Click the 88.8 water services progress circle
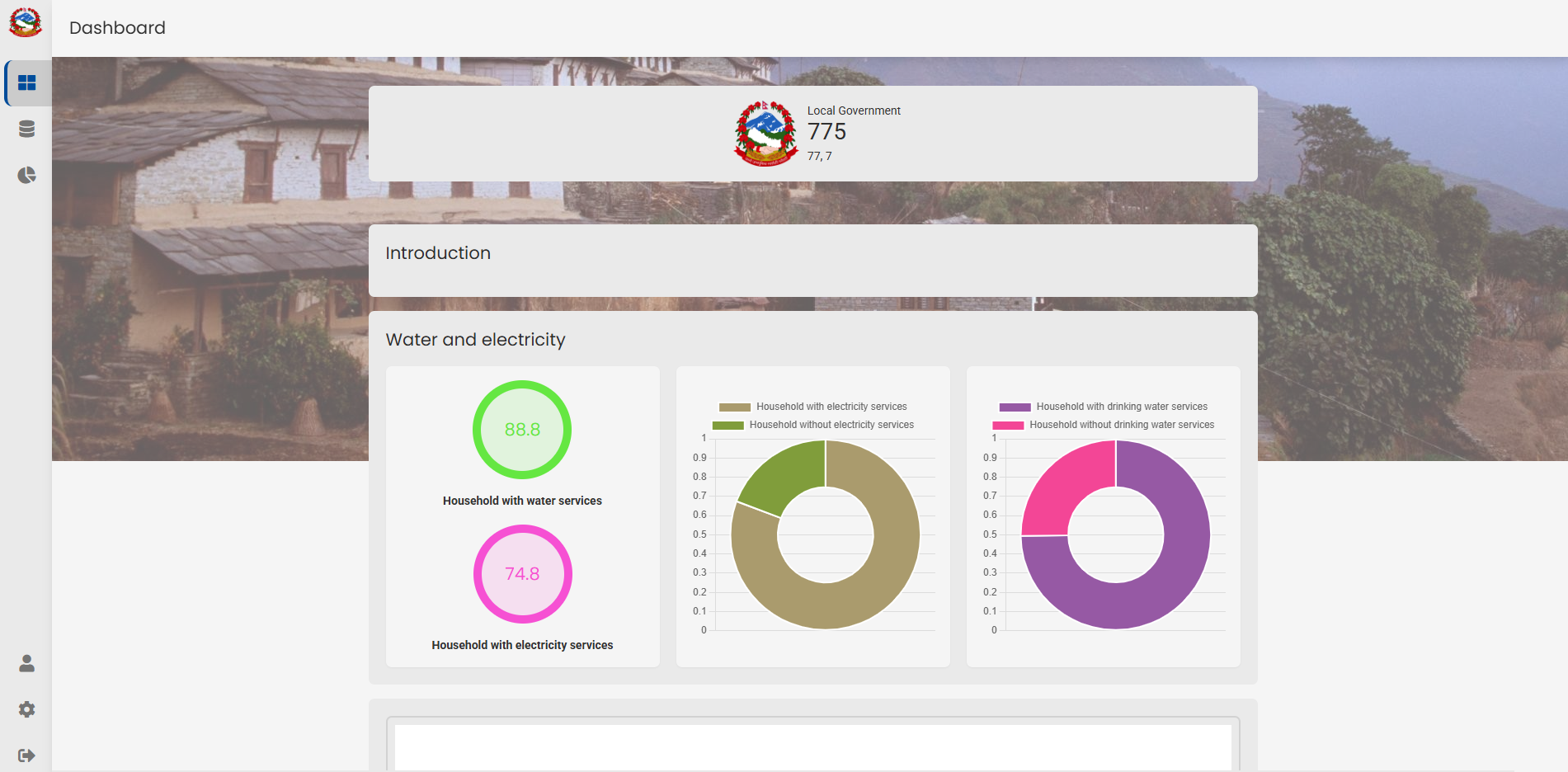Viewport: 1568px width, 772px height. (521, 429)
